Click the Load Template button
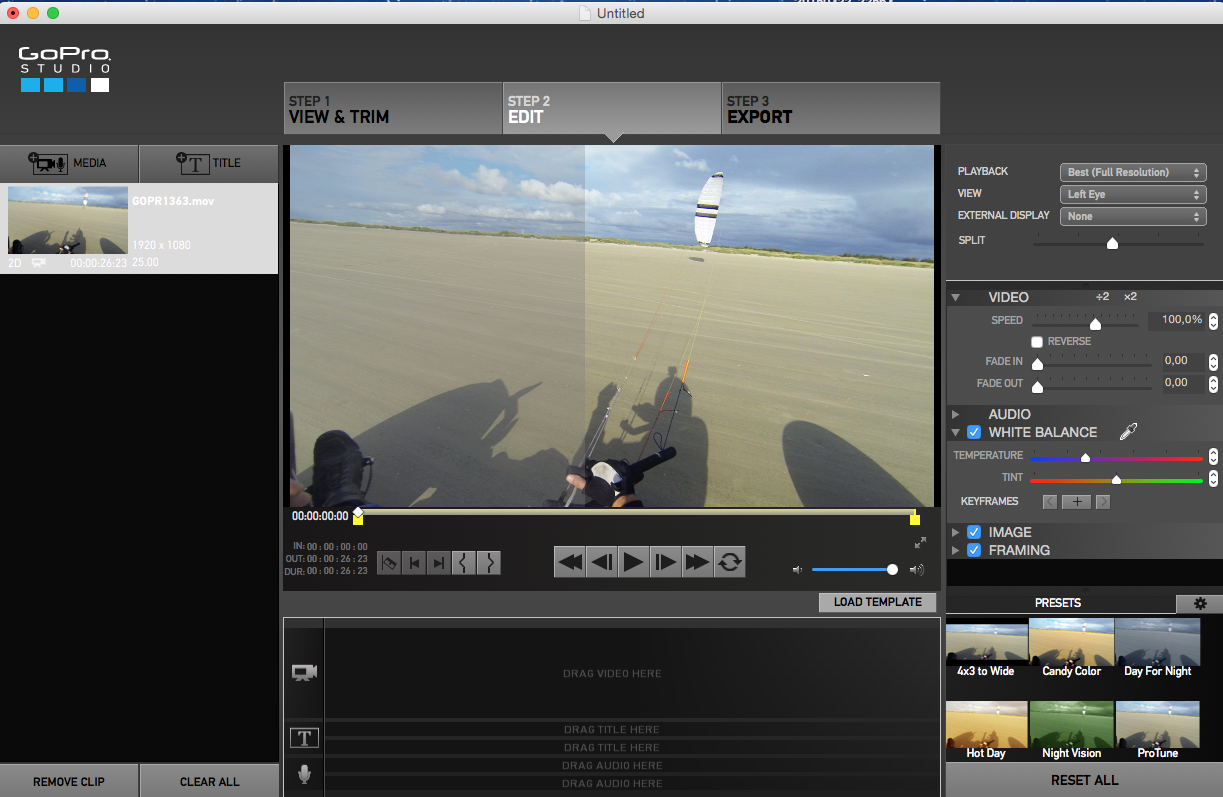 [877, 602]
